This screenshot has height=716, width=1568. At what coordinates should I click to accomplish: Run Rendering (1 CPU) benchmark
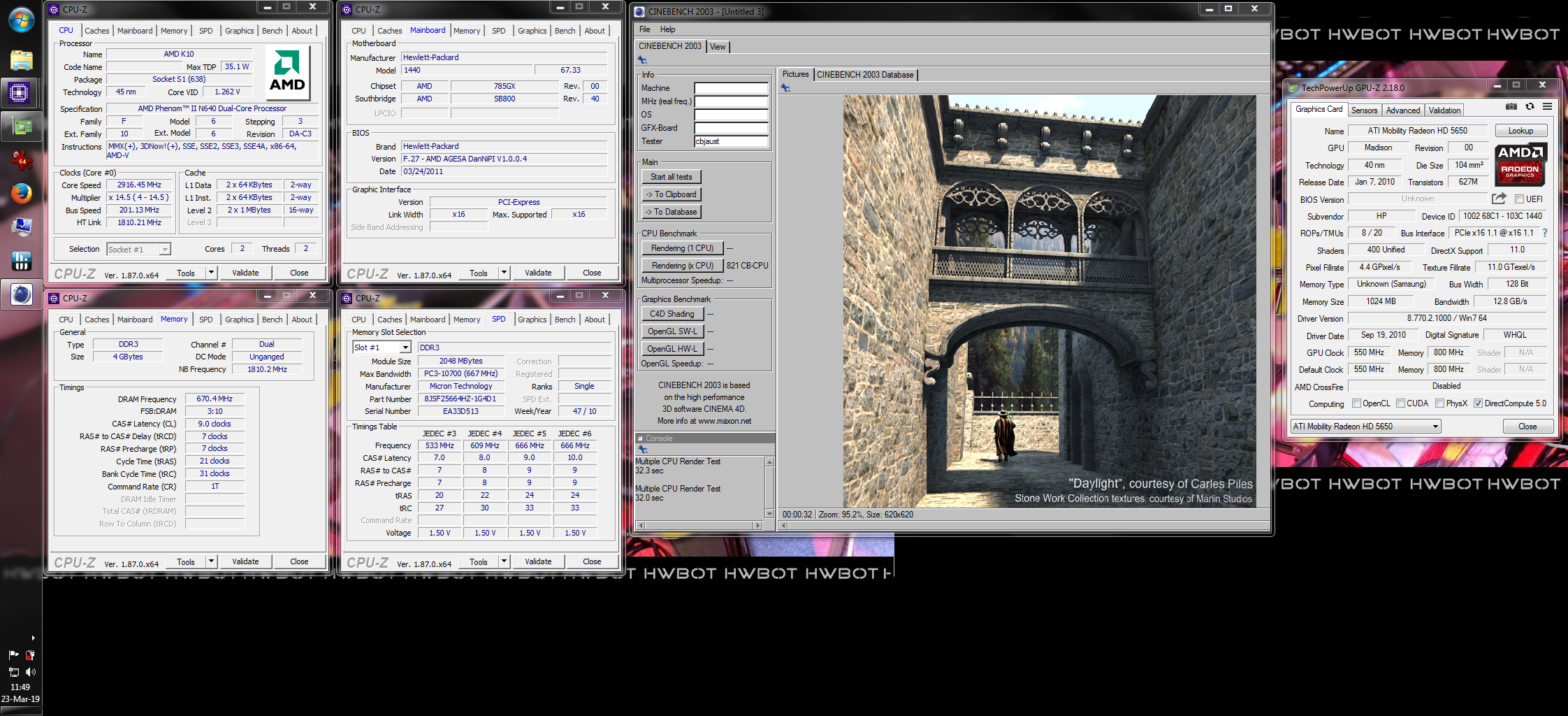pyautogui.click(x=682, y=248)
